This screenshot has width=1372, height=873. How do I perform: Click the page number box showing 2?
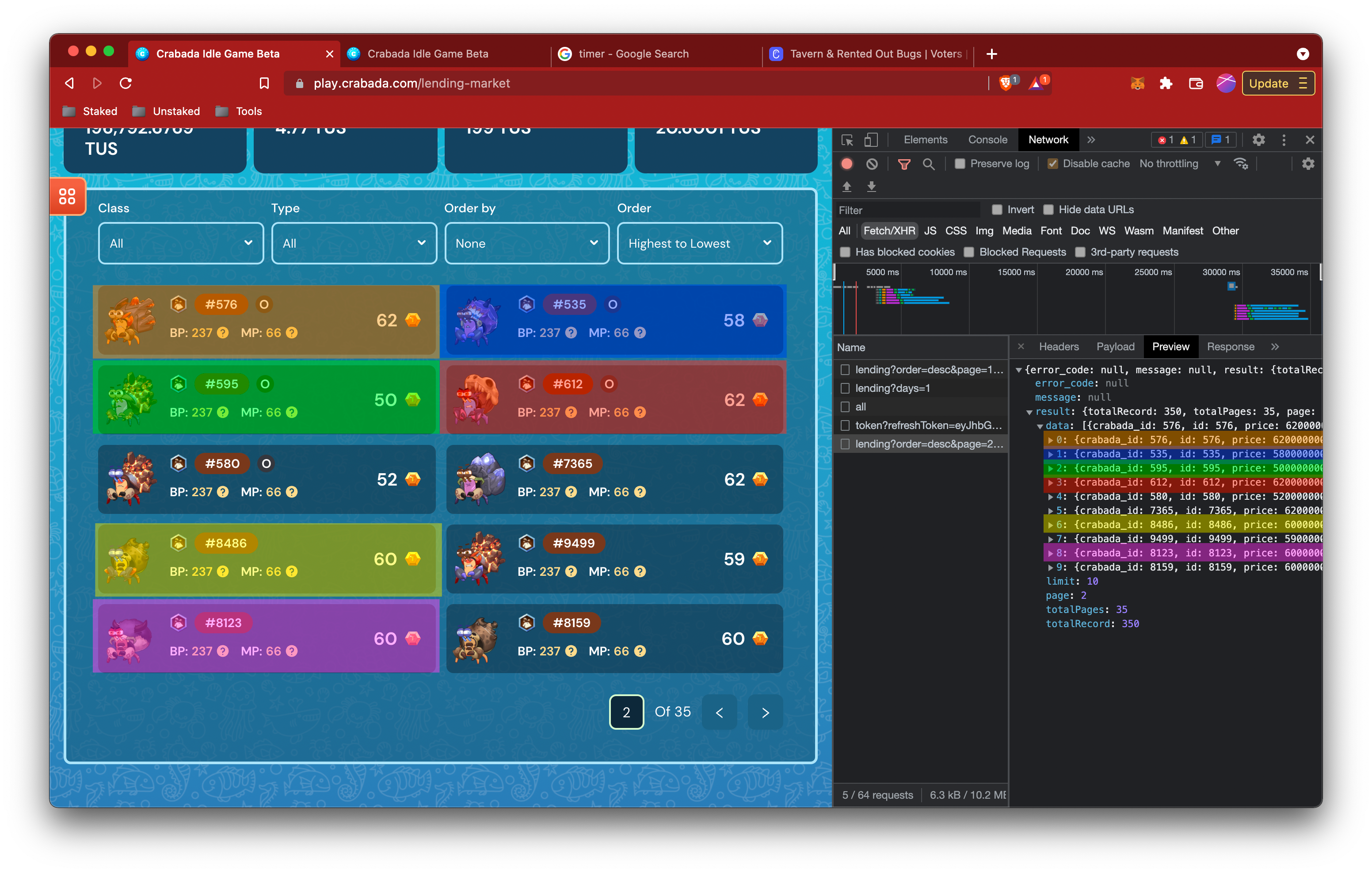[x=626, y=712]
